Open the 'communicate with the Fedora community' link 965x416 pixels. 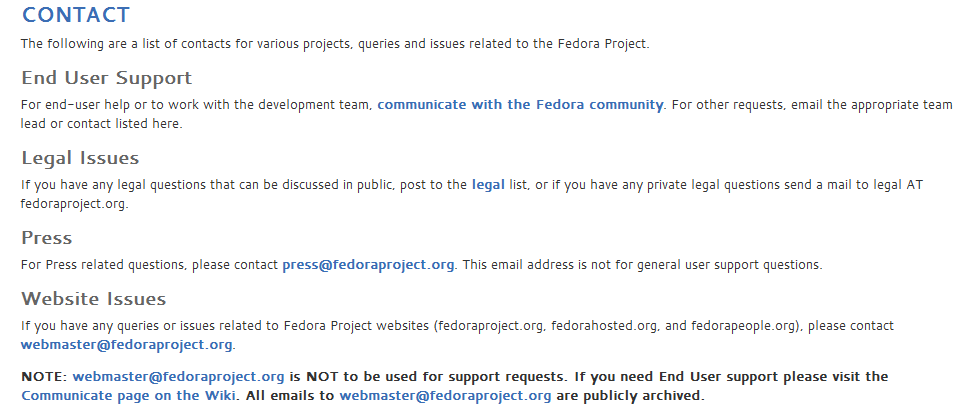(520, 105)
